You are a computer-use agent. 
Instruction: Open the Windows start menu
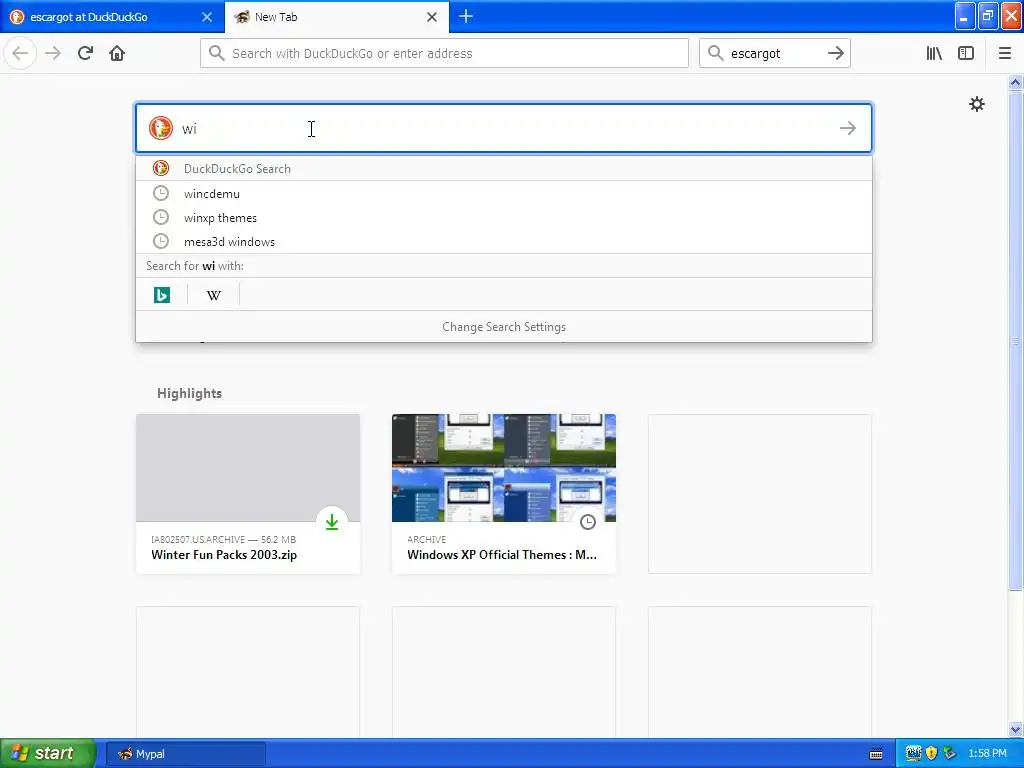pos(48,754)
